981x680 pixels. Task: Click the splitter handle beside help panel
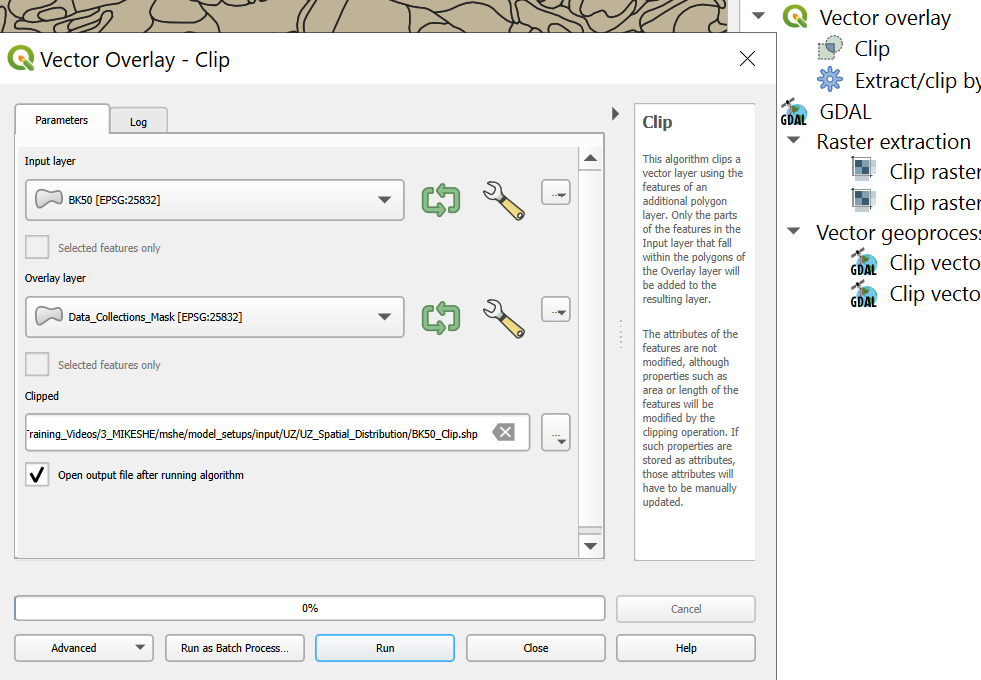click(x=621, y=334)
